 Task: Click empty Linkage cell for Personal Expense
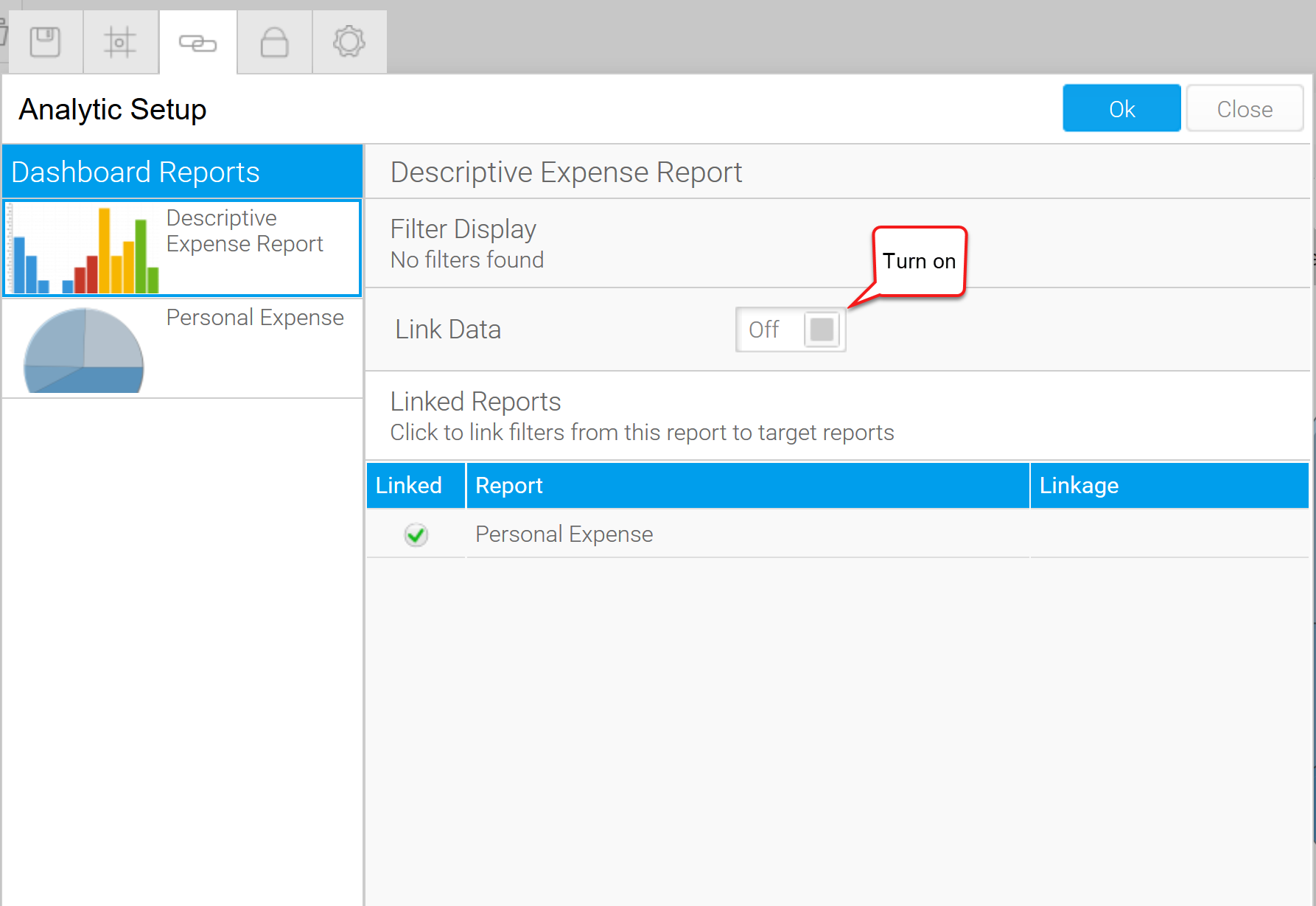pyautogui.click(x=1168, y=534)
